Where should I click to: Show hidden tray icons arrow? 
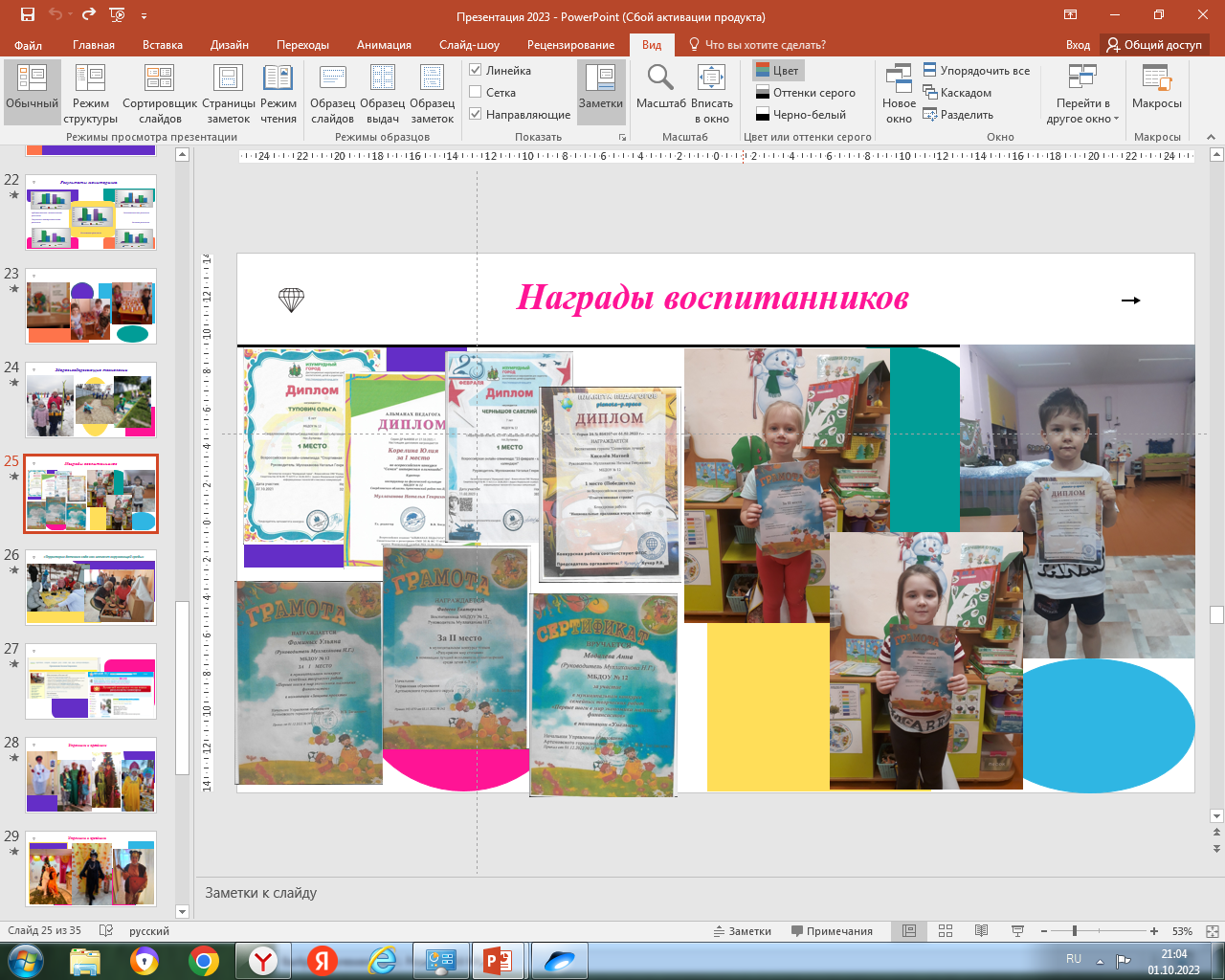(1100, 961)
